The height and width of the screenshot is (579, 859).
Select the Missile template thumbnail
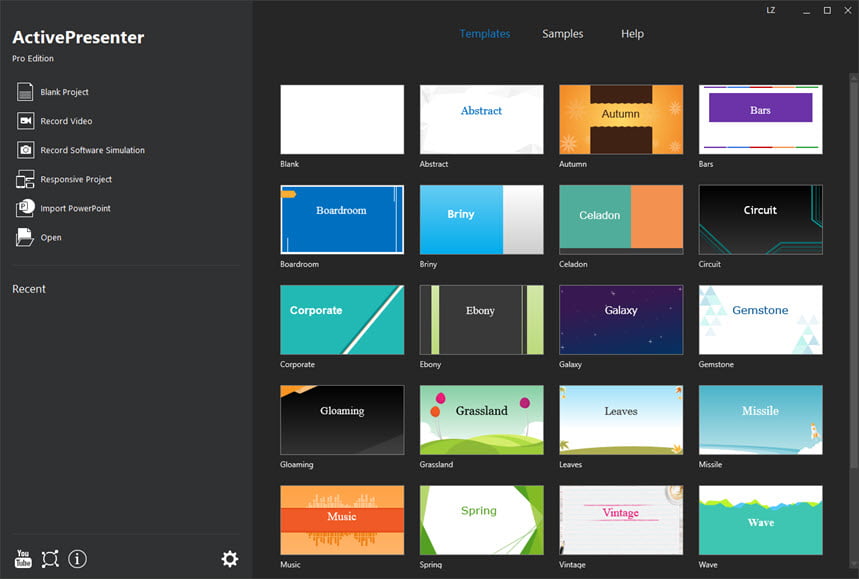(x=760, y=420)
